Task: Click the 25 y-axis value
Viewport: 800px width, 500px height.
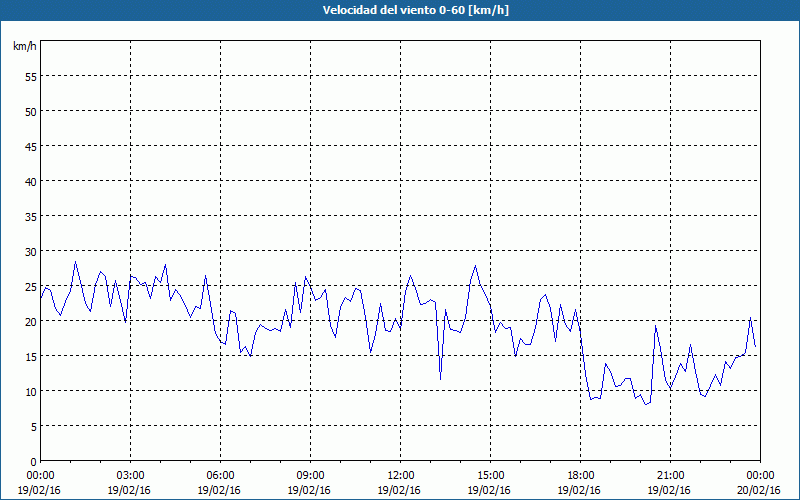Action: 31,287
